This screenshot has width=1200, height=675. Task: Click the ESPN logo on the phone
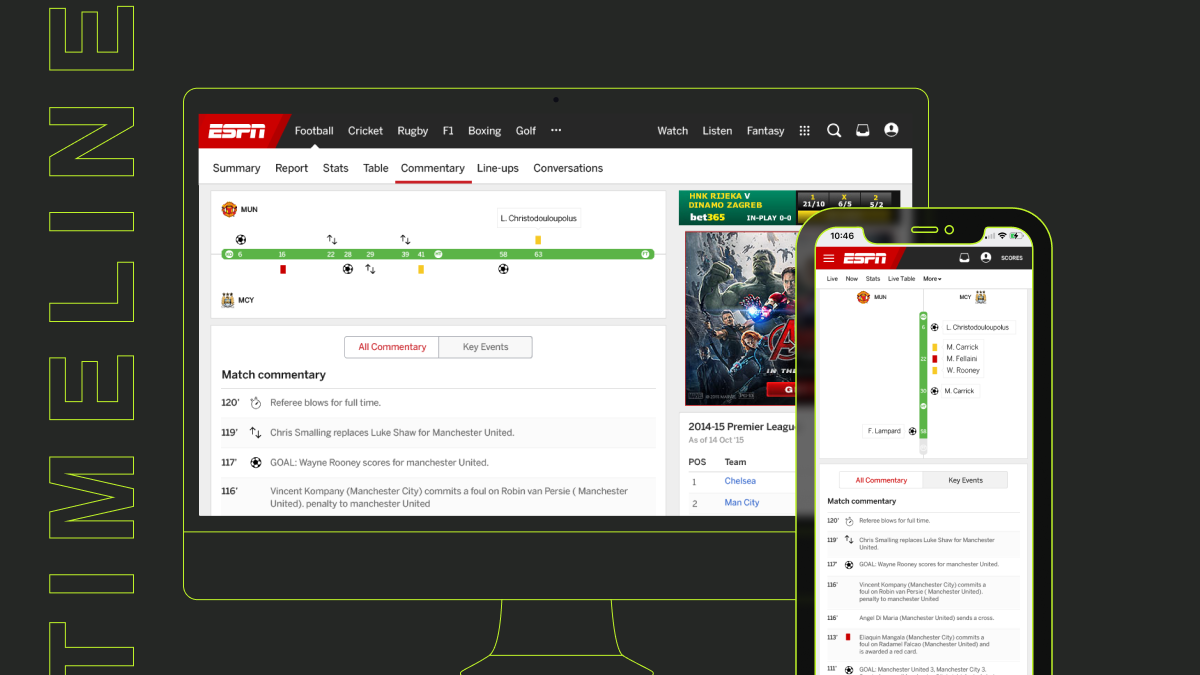tap(864, 258)
